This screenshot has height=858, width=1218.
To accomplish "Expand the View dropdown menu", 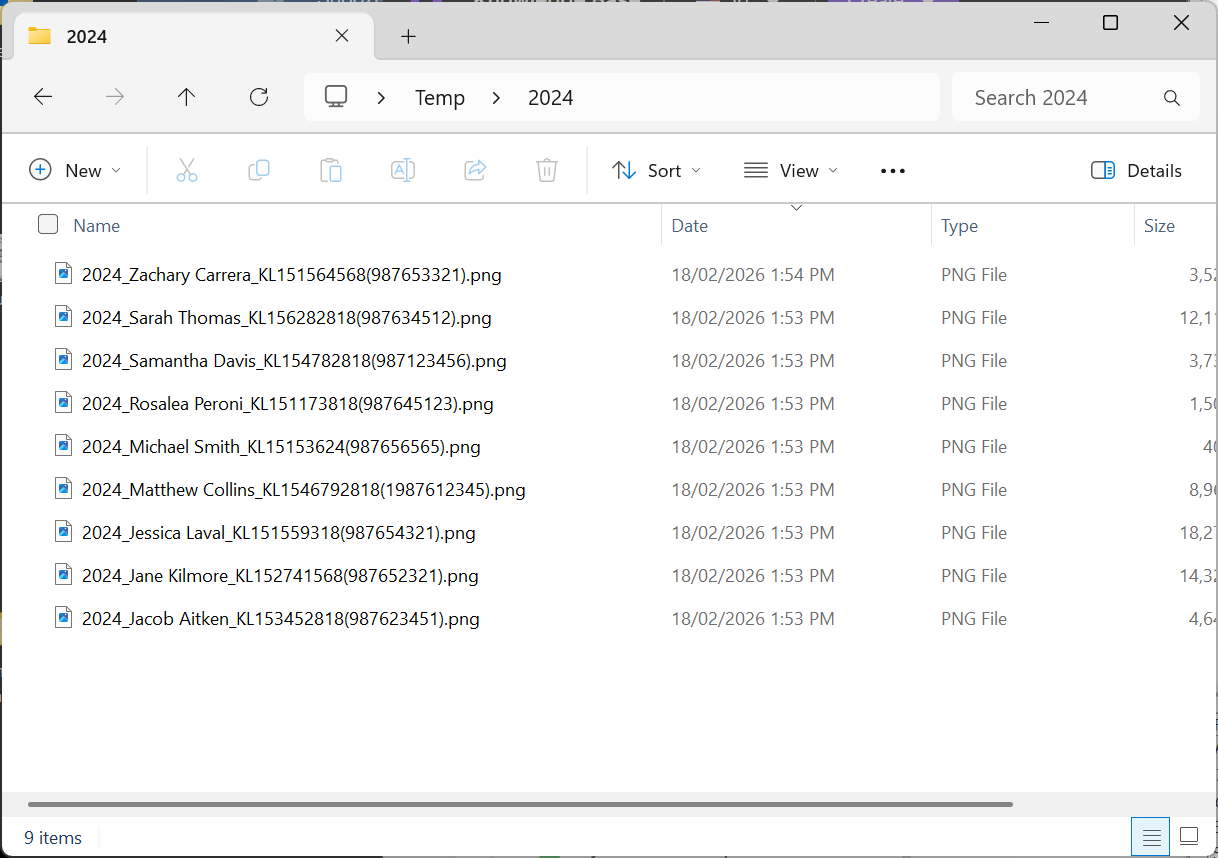I will 791,171.
